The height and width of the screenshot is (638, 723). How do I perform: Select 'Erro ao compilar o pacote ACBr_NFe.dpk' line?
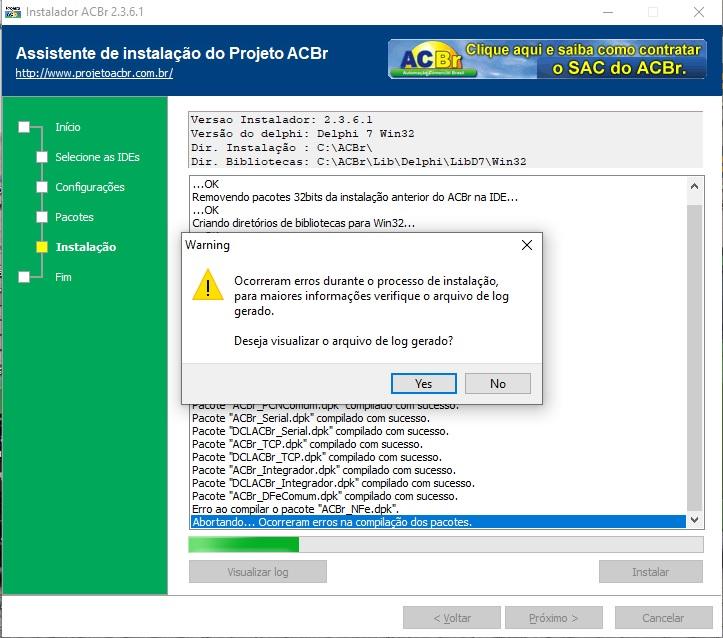pyautogui.click(x=438, y=509)
